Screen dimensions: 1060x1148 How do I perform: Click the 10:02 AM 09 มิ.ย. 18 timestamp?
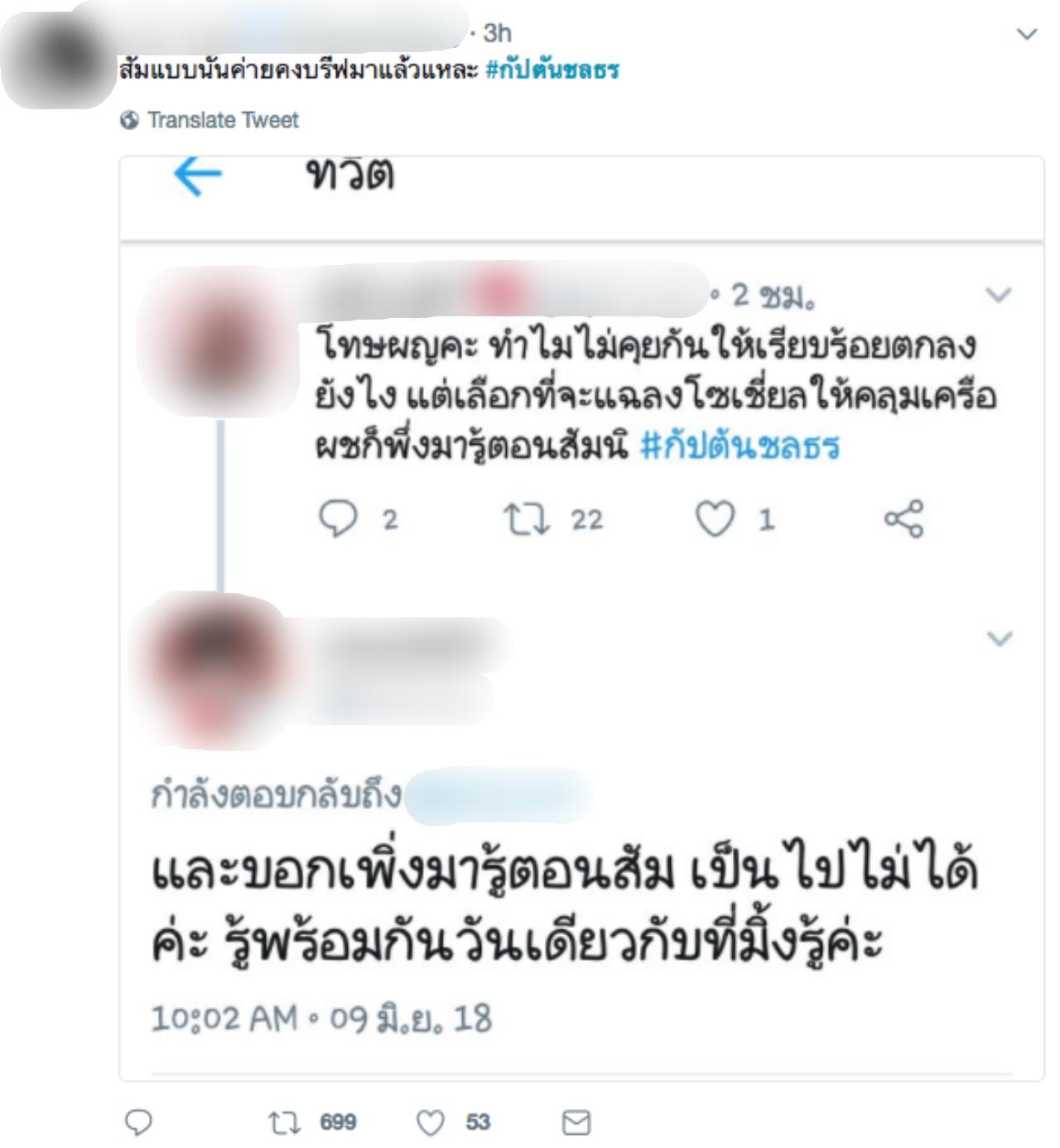click(x=321, y=1019)
